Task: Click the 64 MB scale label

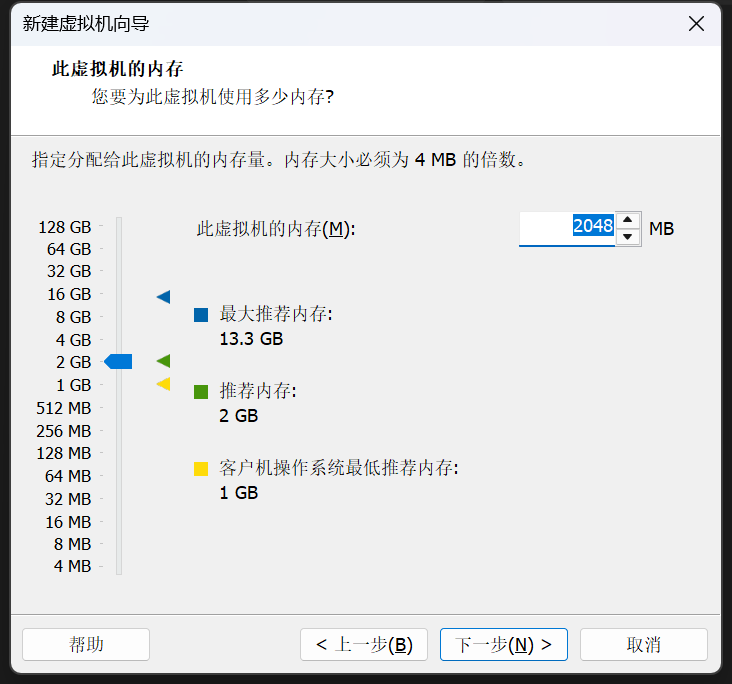Action: pos(68,476)
